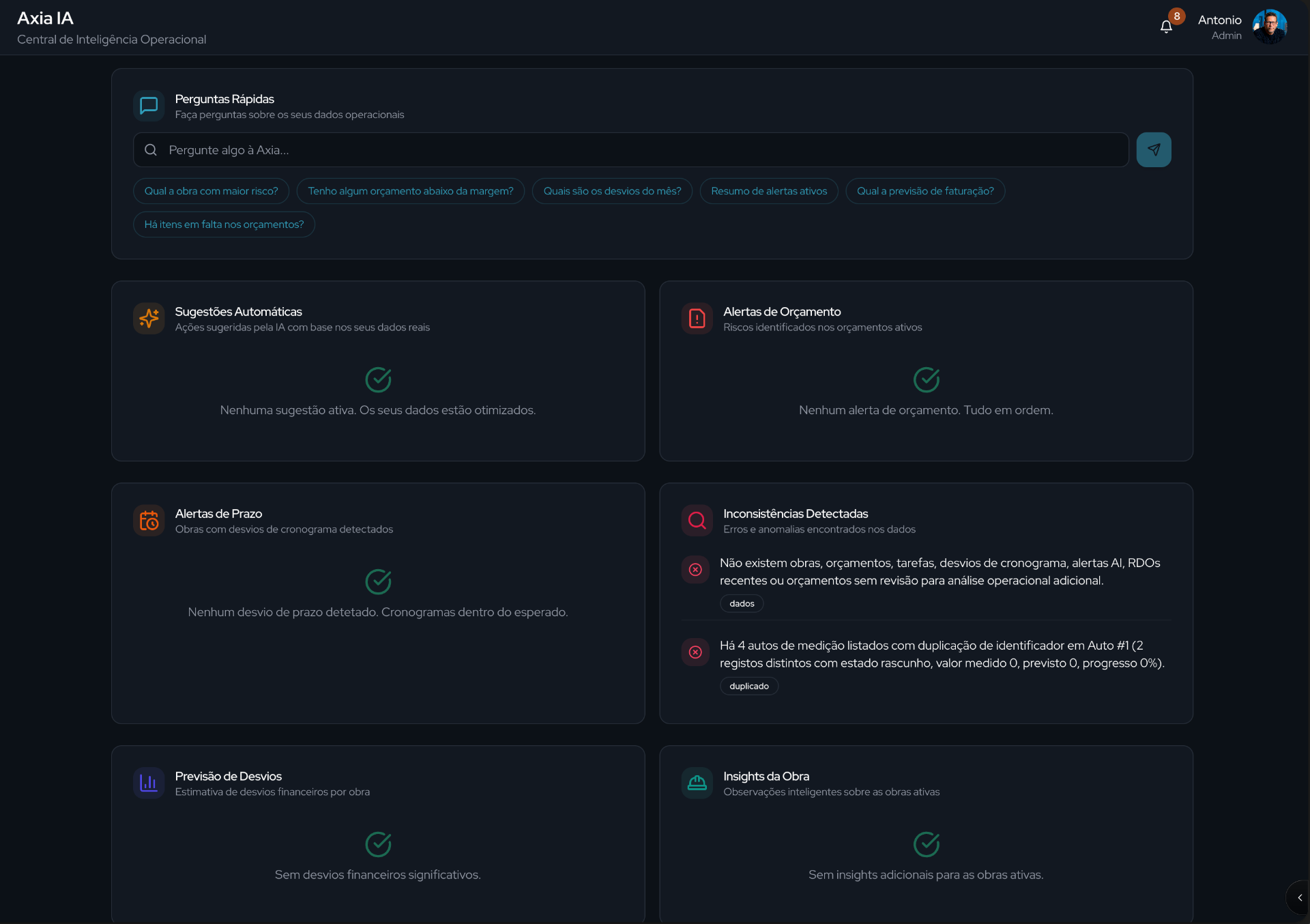Open the notifications bell

pyautogui.click(x=1166, y=27)
